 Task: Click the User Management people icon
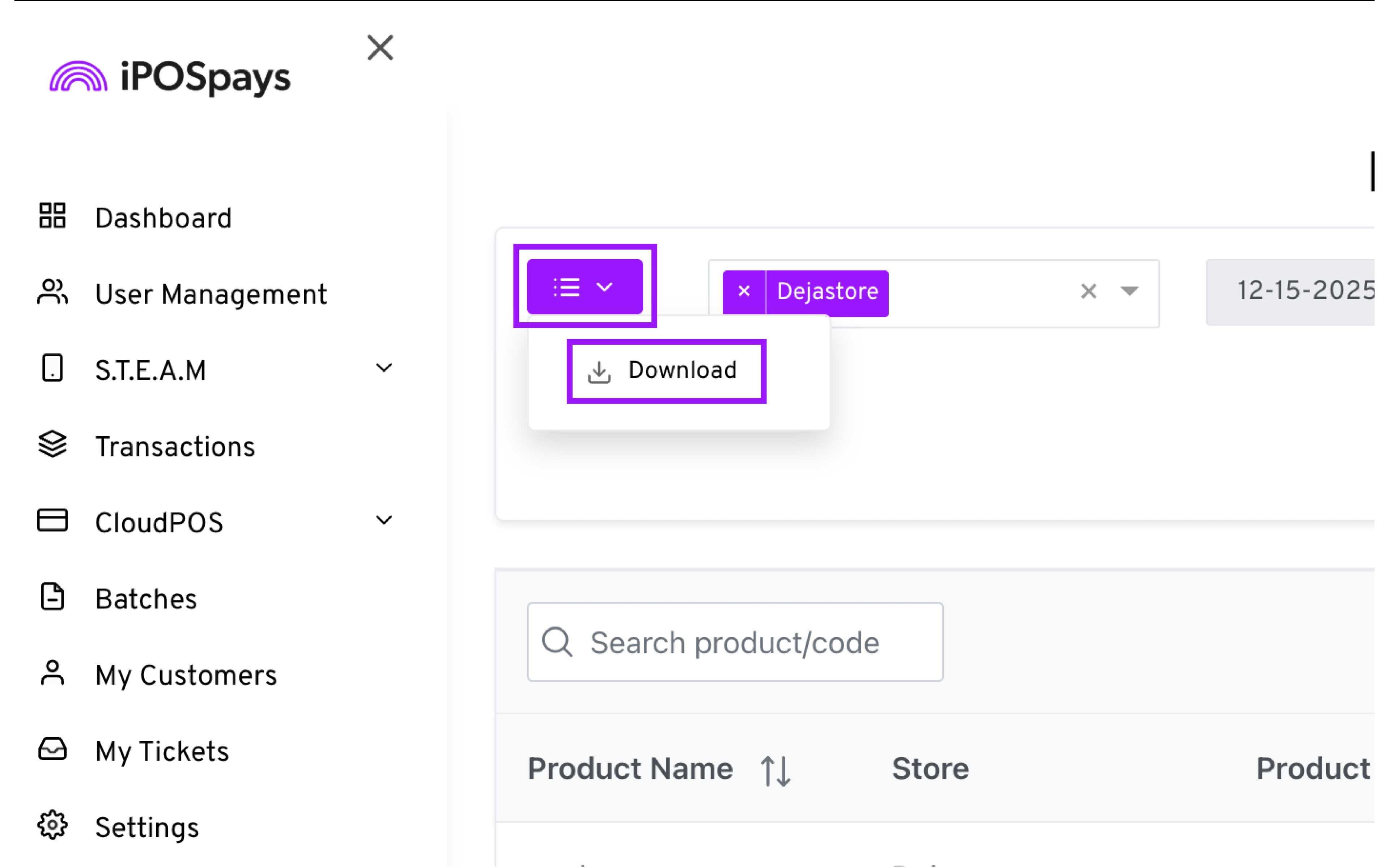coord(52,292)
